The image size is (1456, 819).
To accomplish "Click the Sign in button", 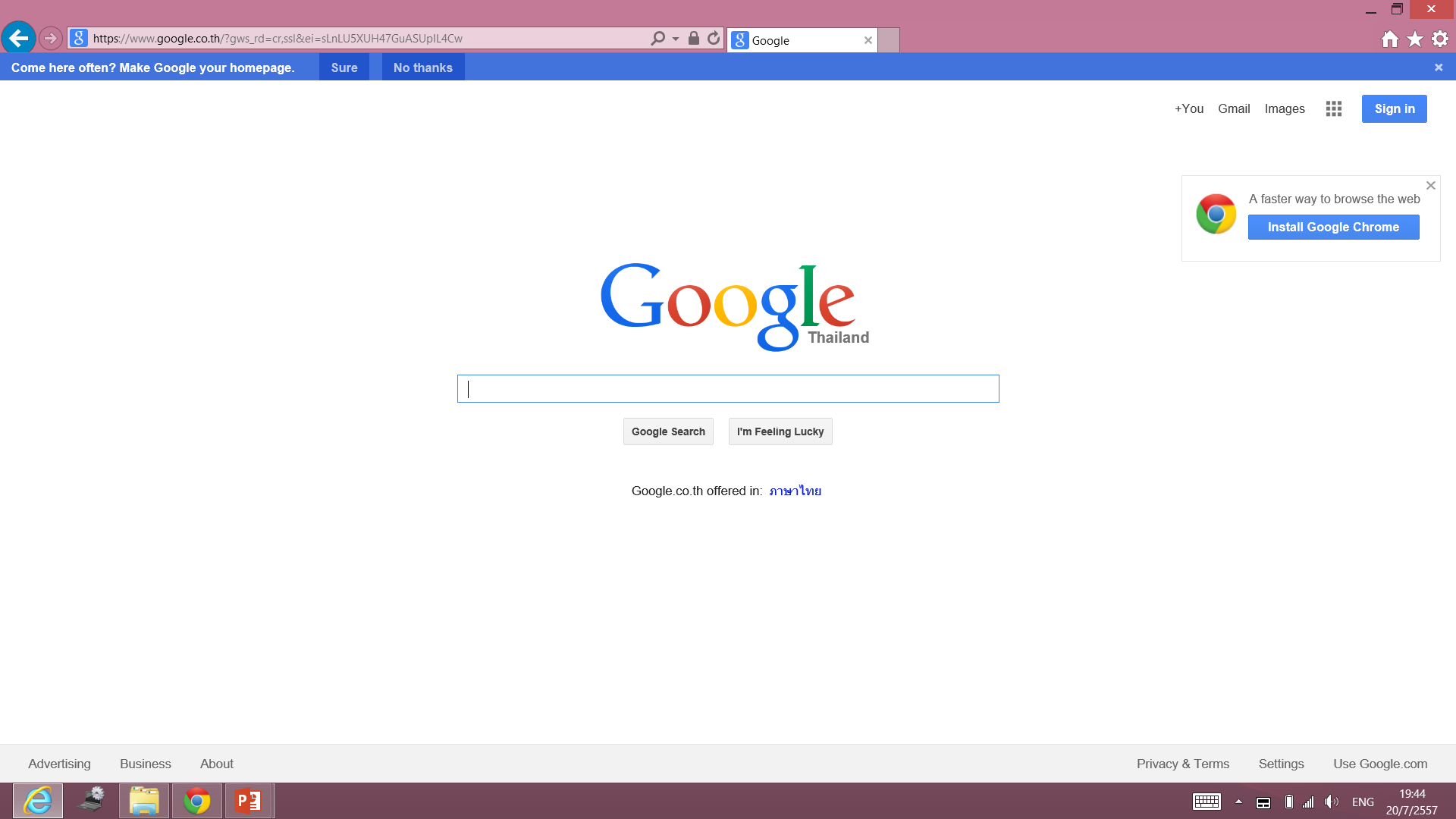I will tap(1394, 108).
